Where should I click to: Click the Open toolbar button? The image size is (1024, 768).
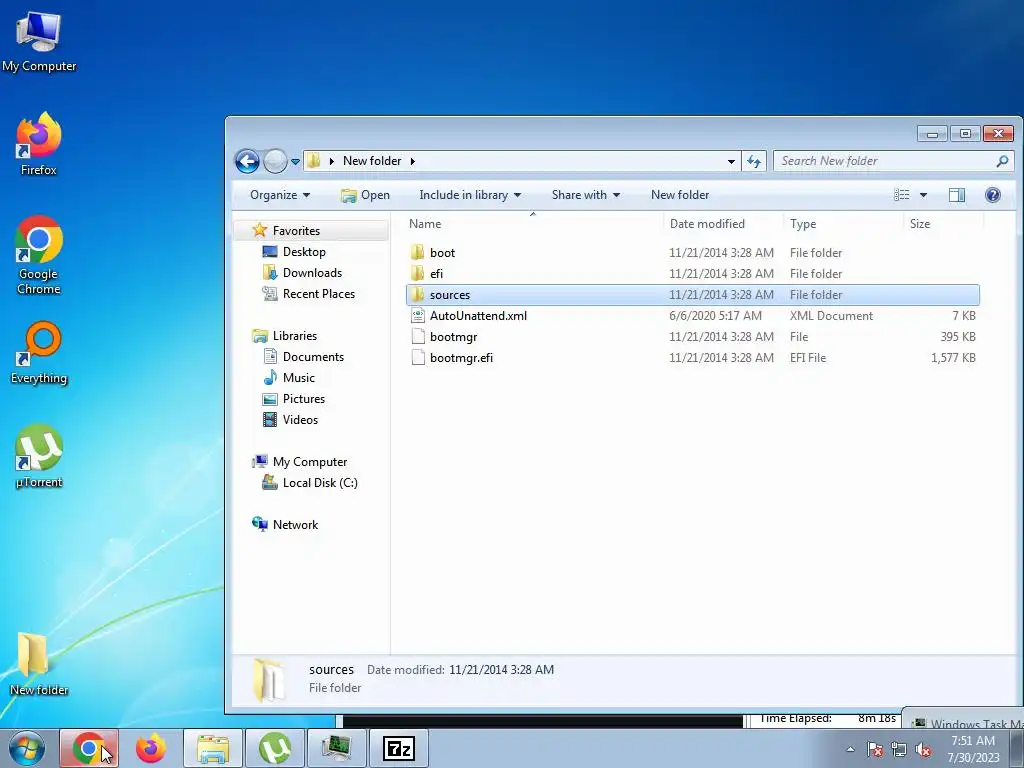[365, 195]
